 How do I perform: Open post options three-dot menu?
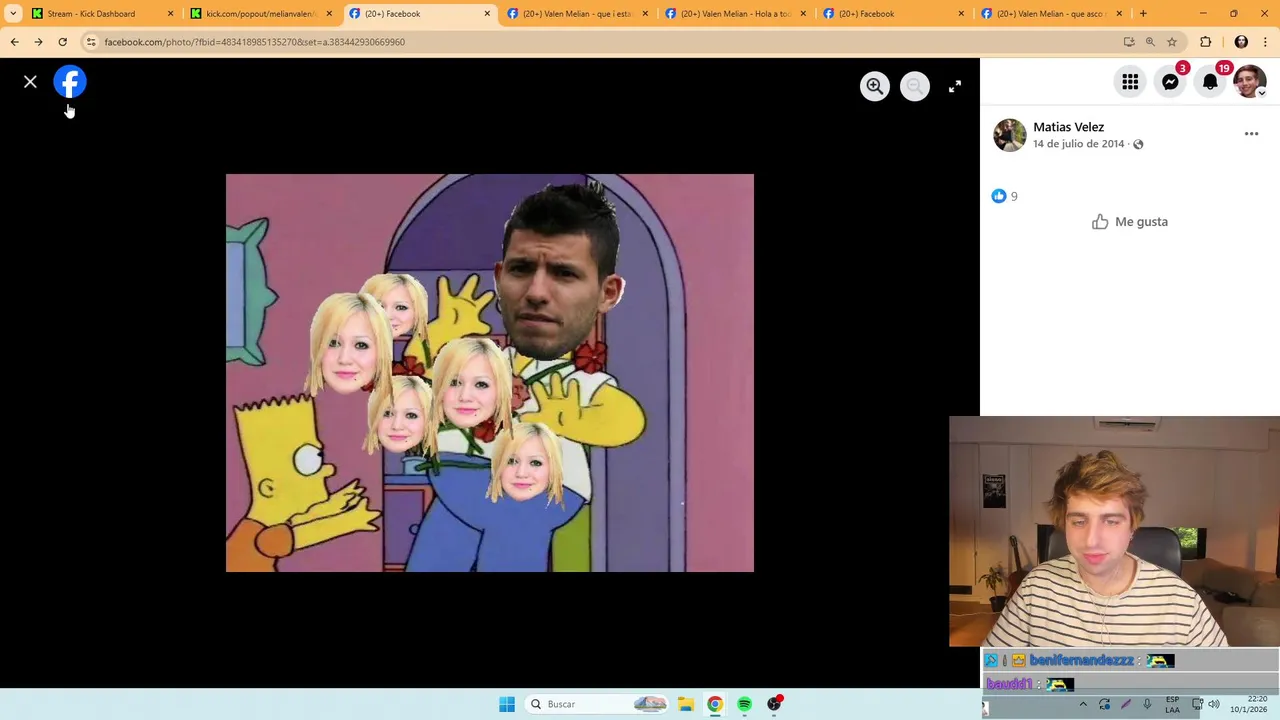(1251, 133)
